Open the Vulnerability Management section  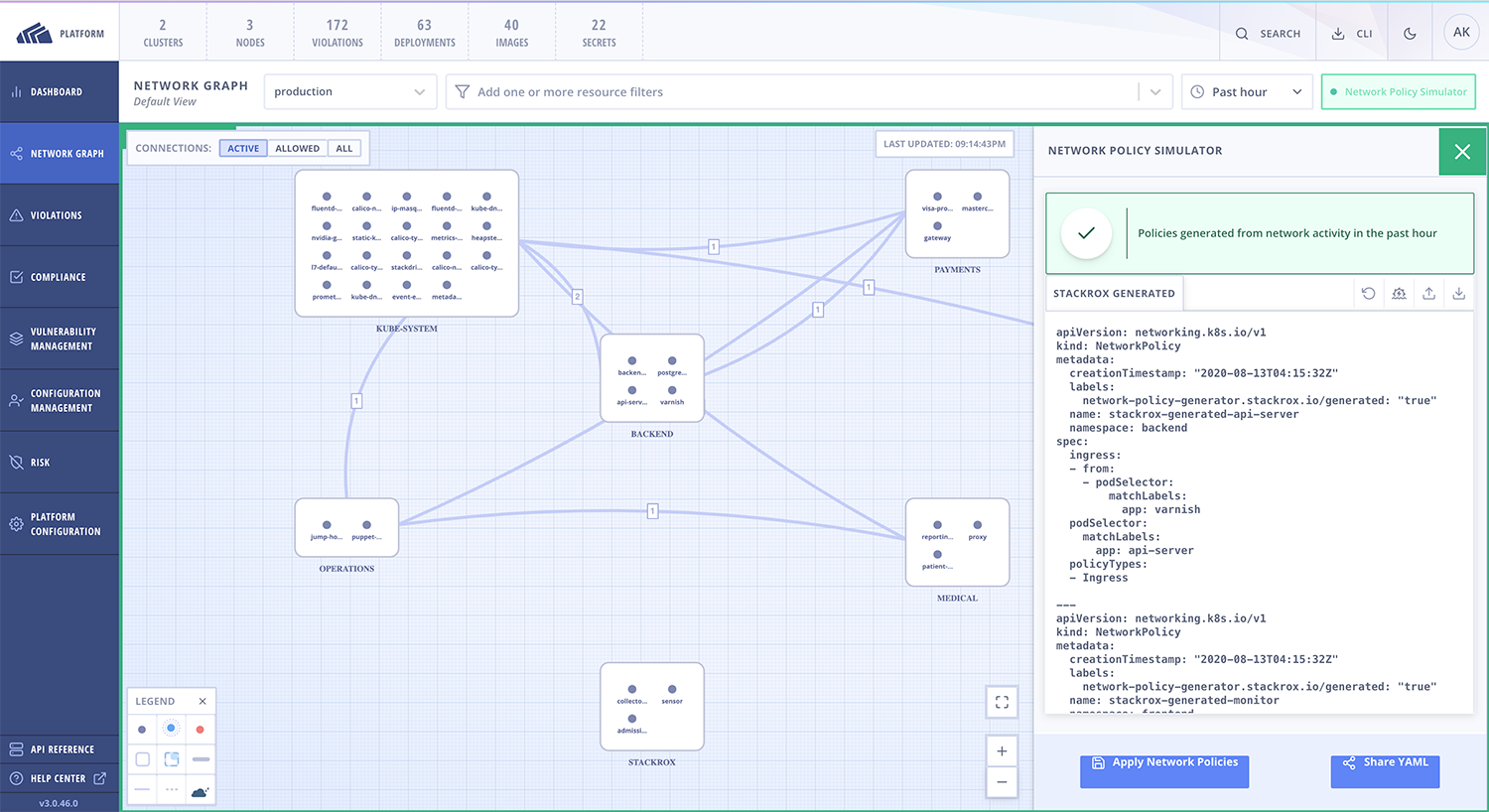[60, 338]
